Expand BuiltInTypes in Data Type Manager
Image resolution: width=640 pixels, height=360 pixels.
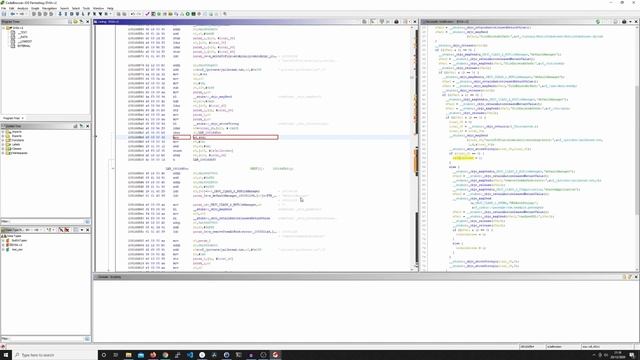pos(3,240)
